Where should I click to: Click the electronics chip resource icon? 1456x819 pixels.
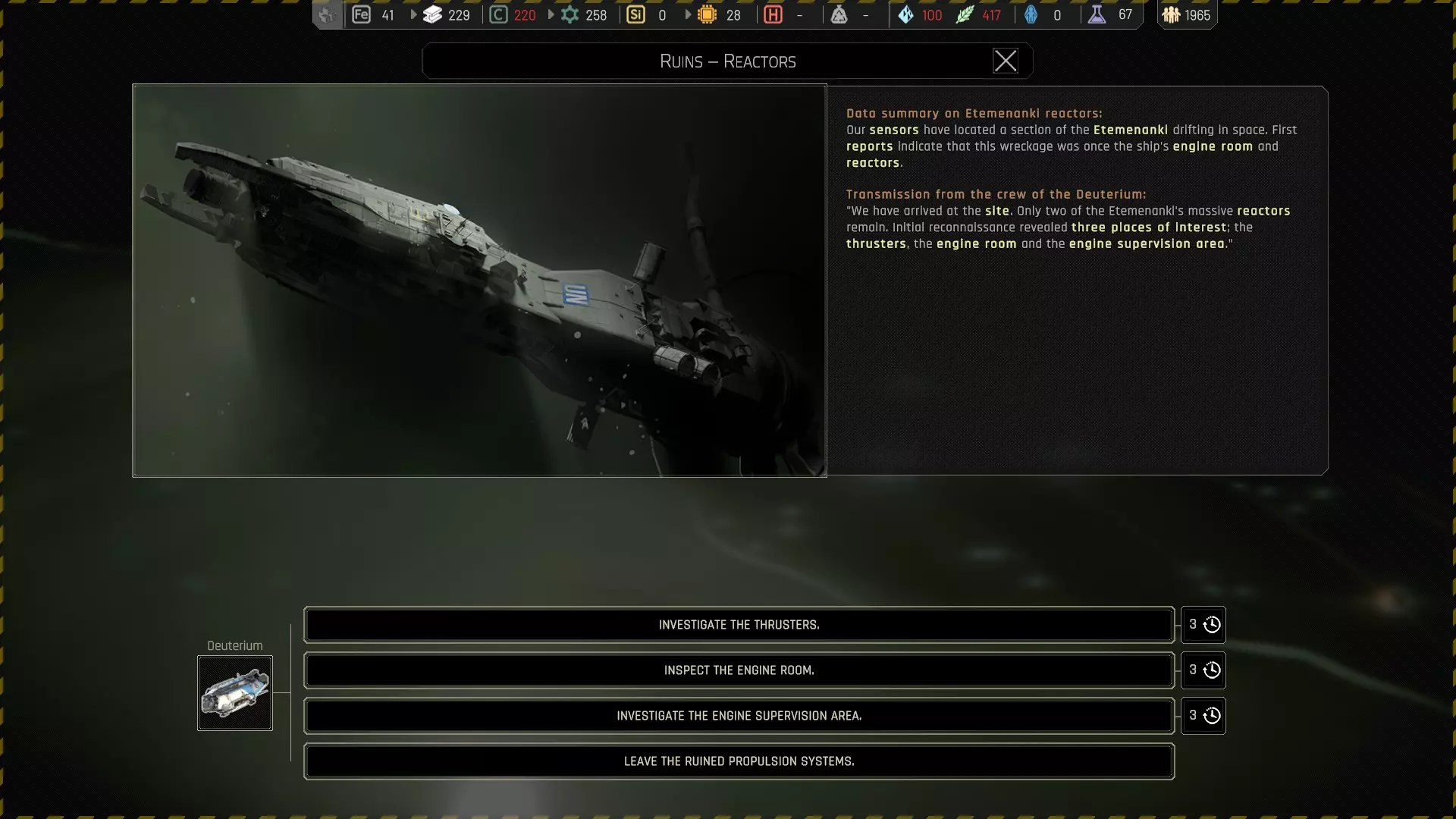(x=707, y=14)
